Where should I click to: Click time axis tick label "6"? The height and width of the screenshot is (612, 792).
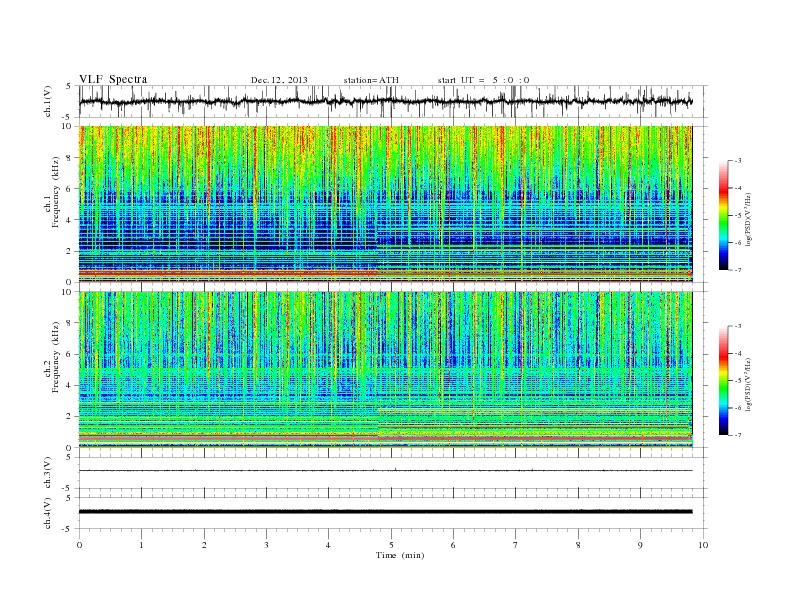(453, 545)
